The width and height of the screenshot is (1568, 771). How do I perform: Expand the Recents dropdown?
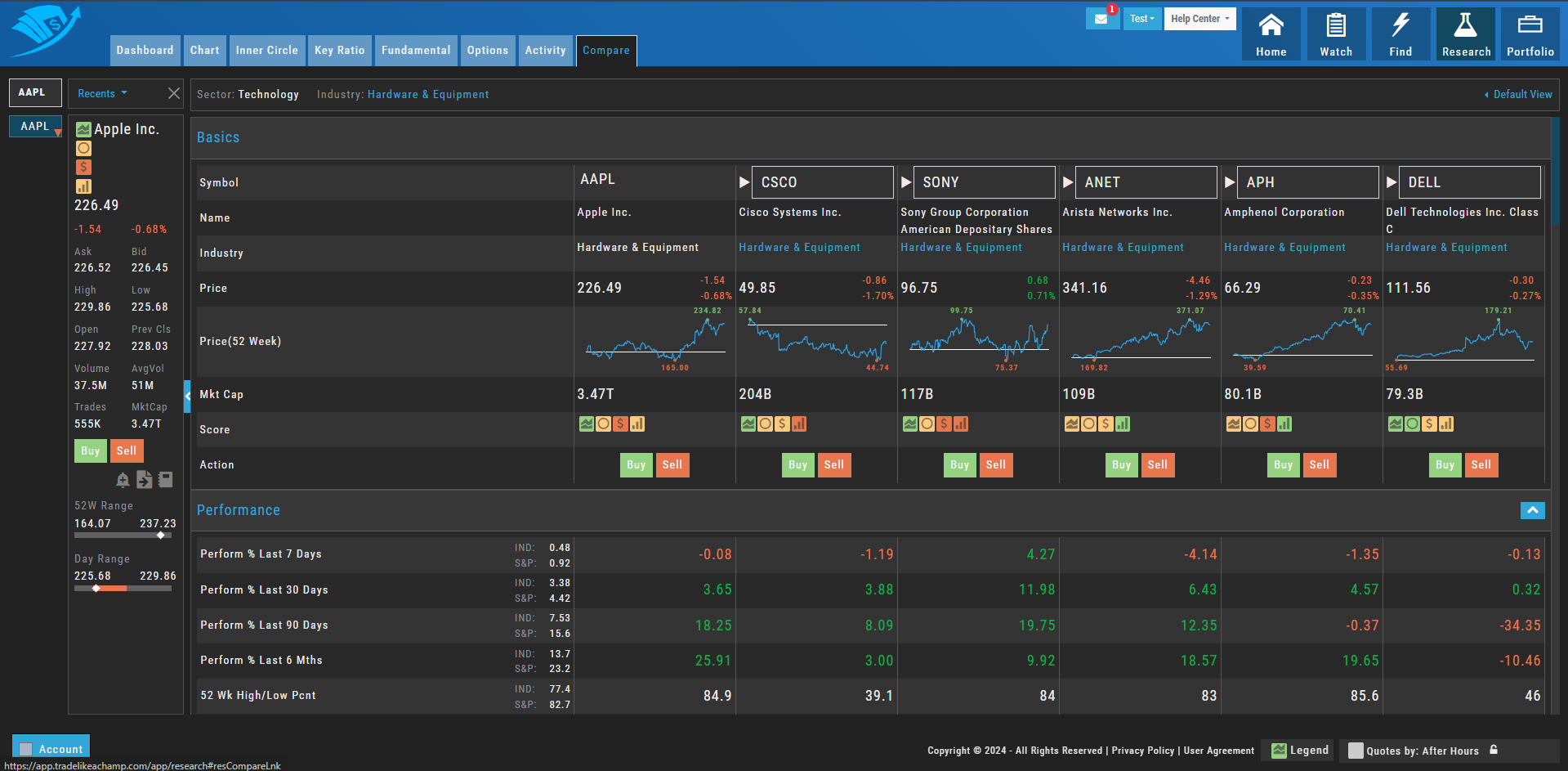point(102,93)
